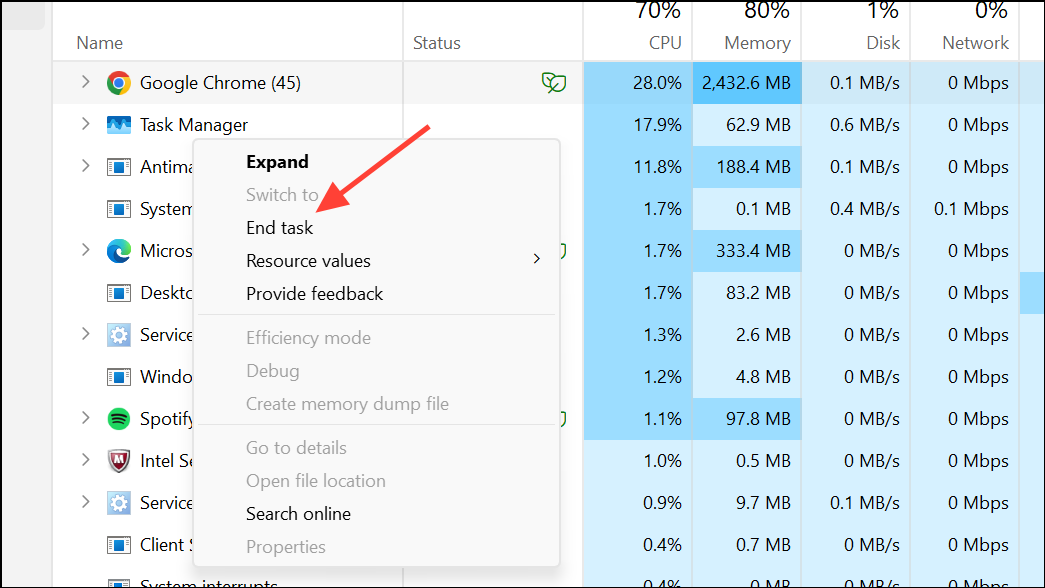Click the McAfee shield icon for Intel

pos(119,460)
